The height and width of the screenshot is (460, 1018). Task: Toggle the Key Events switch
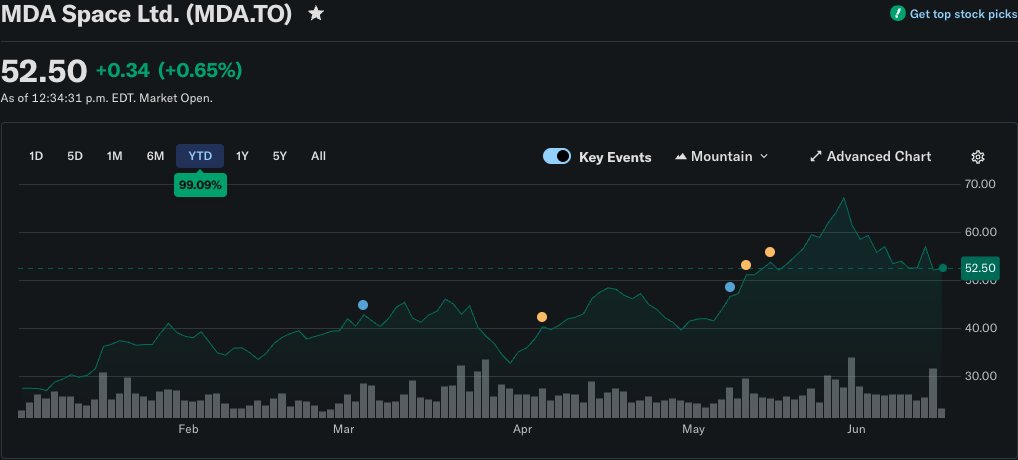[556, 156]
